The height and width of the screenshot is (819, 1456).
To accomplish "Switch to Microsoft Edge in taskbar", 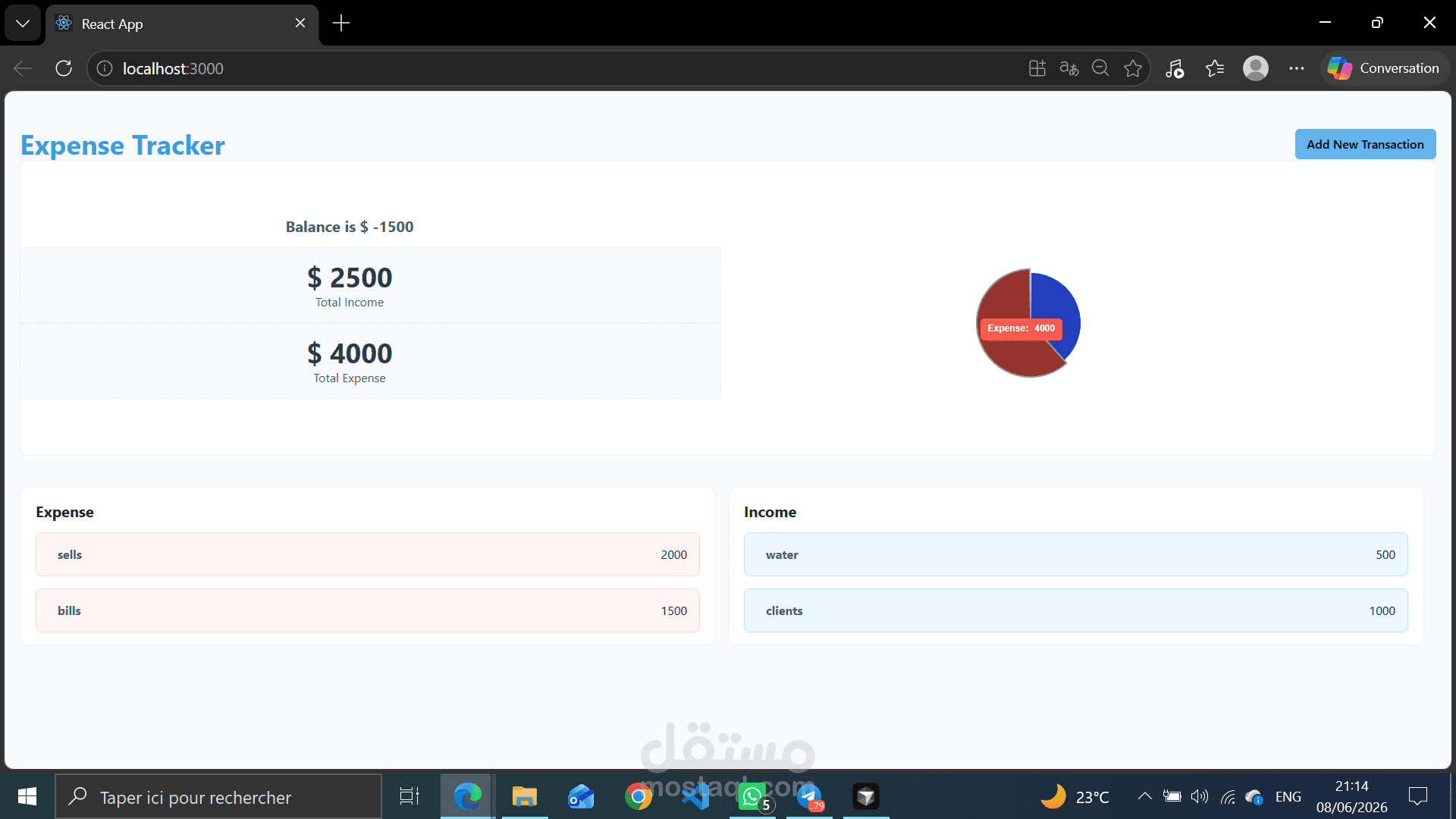I will pos(467,796).
